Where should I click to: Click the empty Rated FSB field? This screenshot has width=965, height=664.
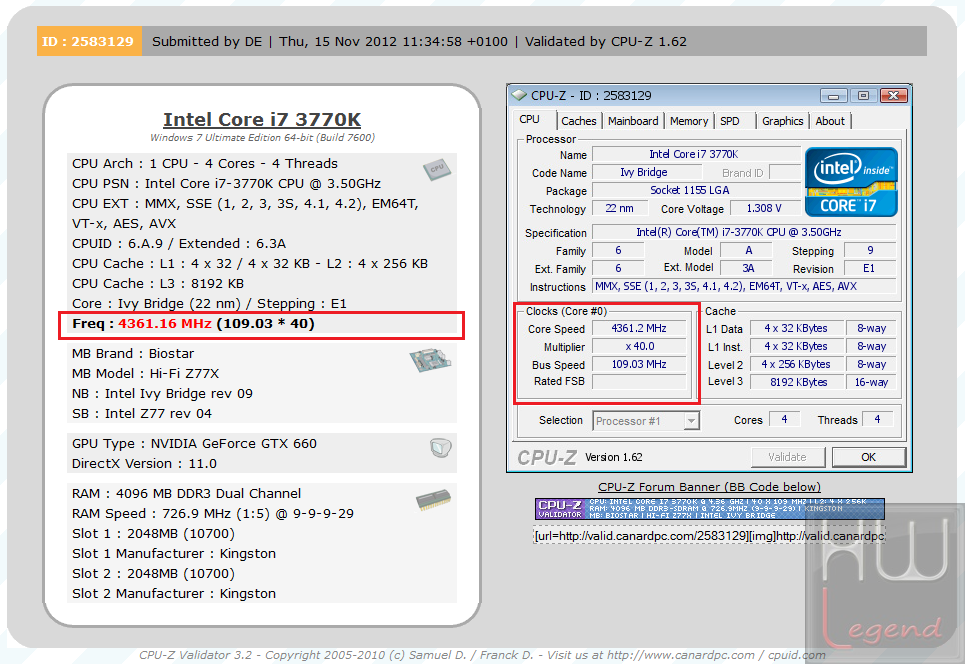click(x=639, y=382)
